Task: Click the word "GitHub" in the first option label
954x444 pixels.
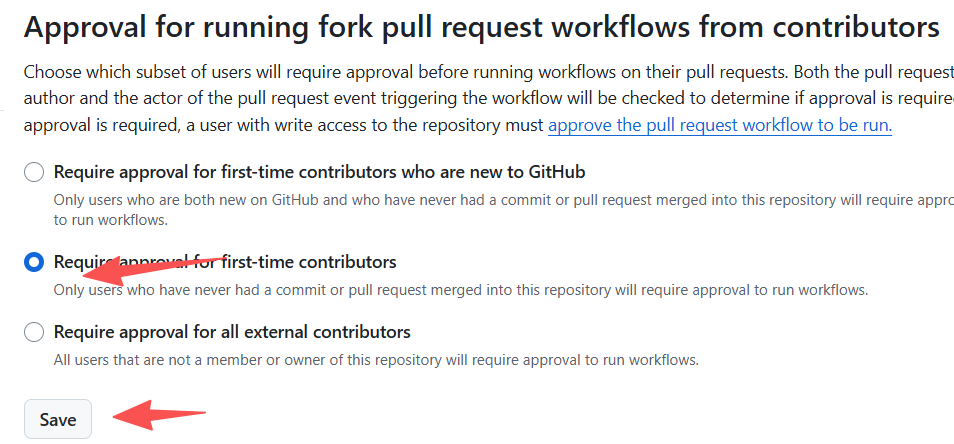Action: coord(554,172)
